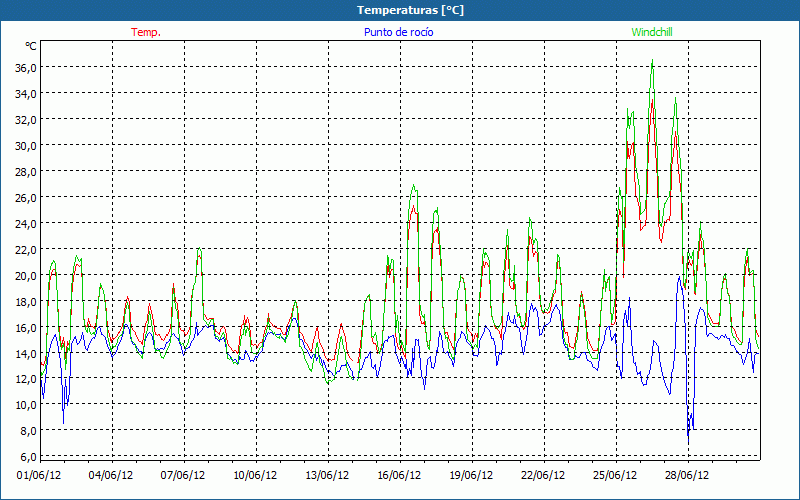Click the '19/06/12' date label
The image size is (800, 500).
pyautogui.click(x=471, y=475)
